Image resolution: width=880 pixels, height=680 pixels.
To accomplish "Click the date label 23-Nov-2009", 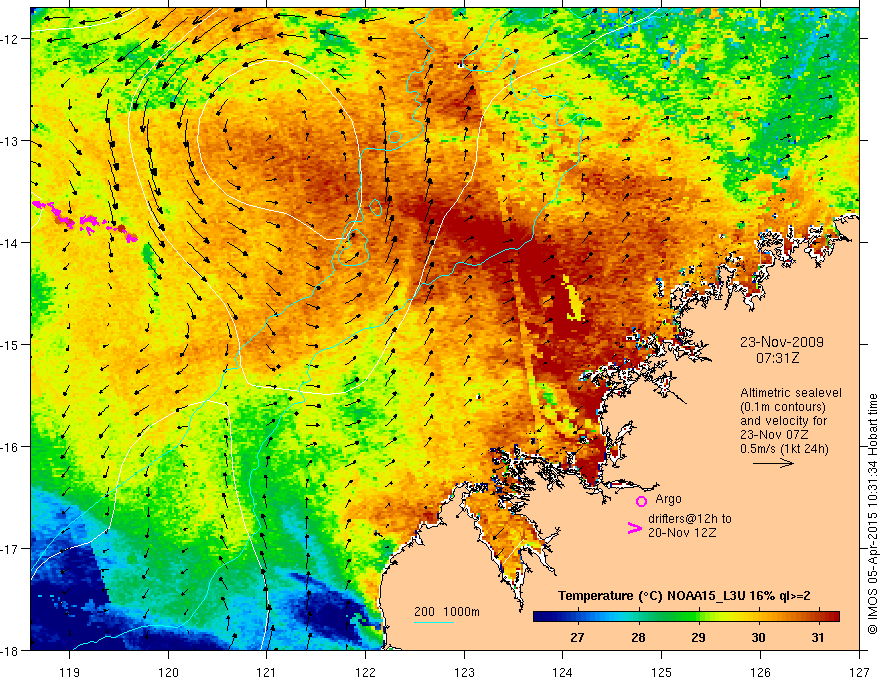I will [x=781, y=342].
